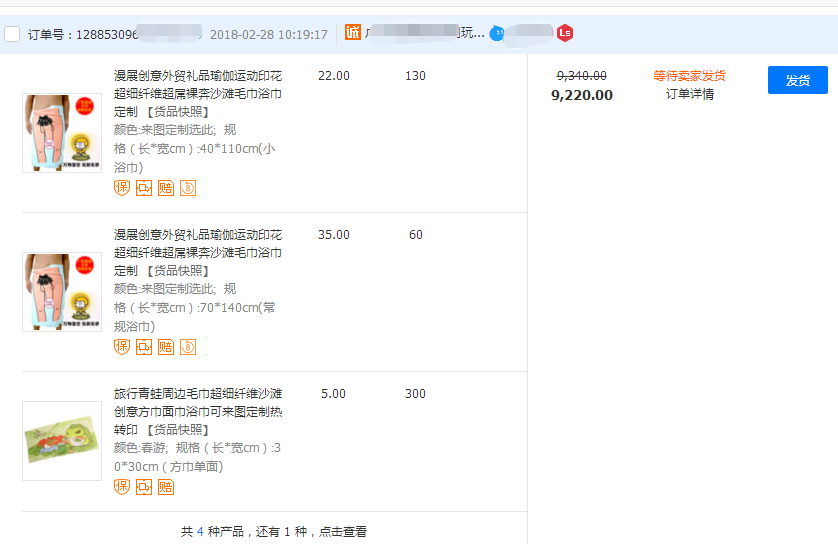Click 保 guarantee icon under first towel item
838x544 pixels.
122,188
